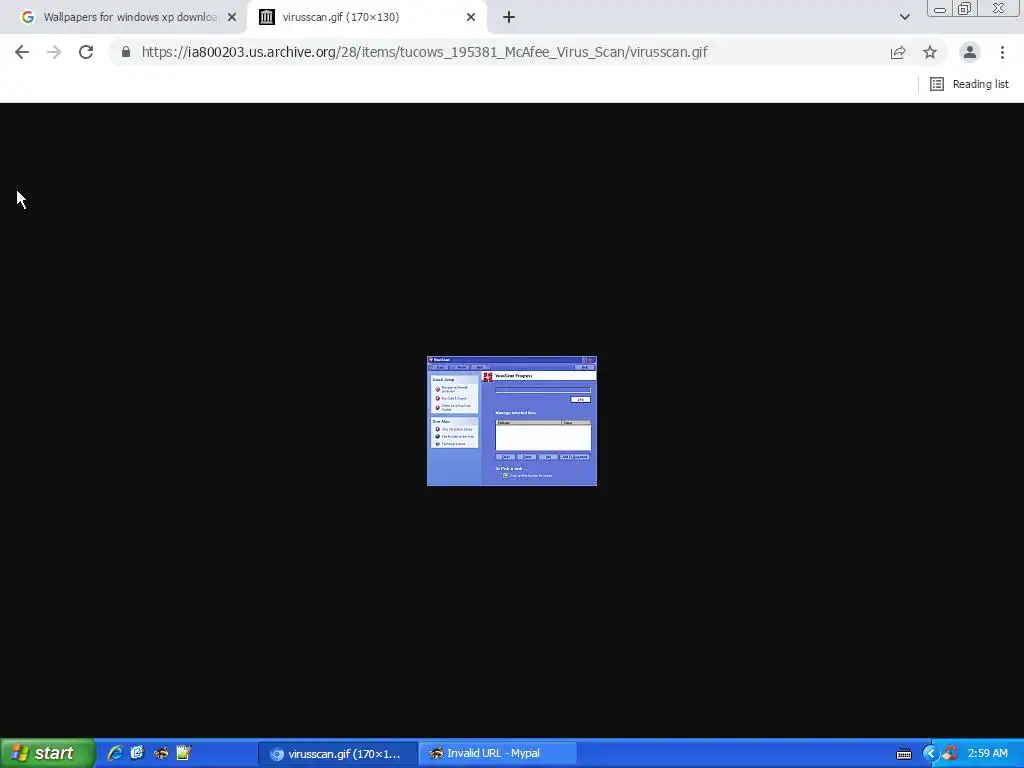Click the security alert tray icon

tap(950, 754)
